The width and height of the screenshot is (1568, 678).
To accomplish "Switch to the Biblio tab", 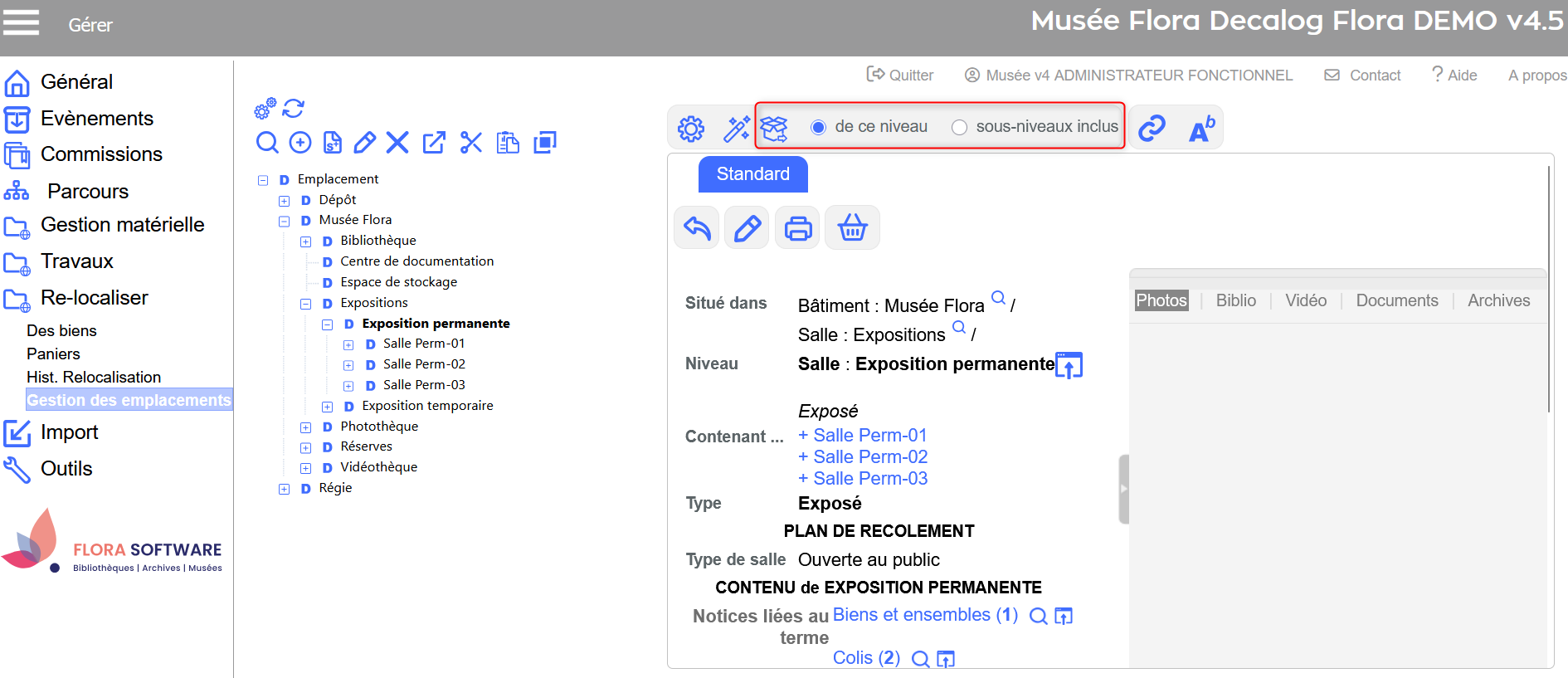I will [x=1235, y=300].
